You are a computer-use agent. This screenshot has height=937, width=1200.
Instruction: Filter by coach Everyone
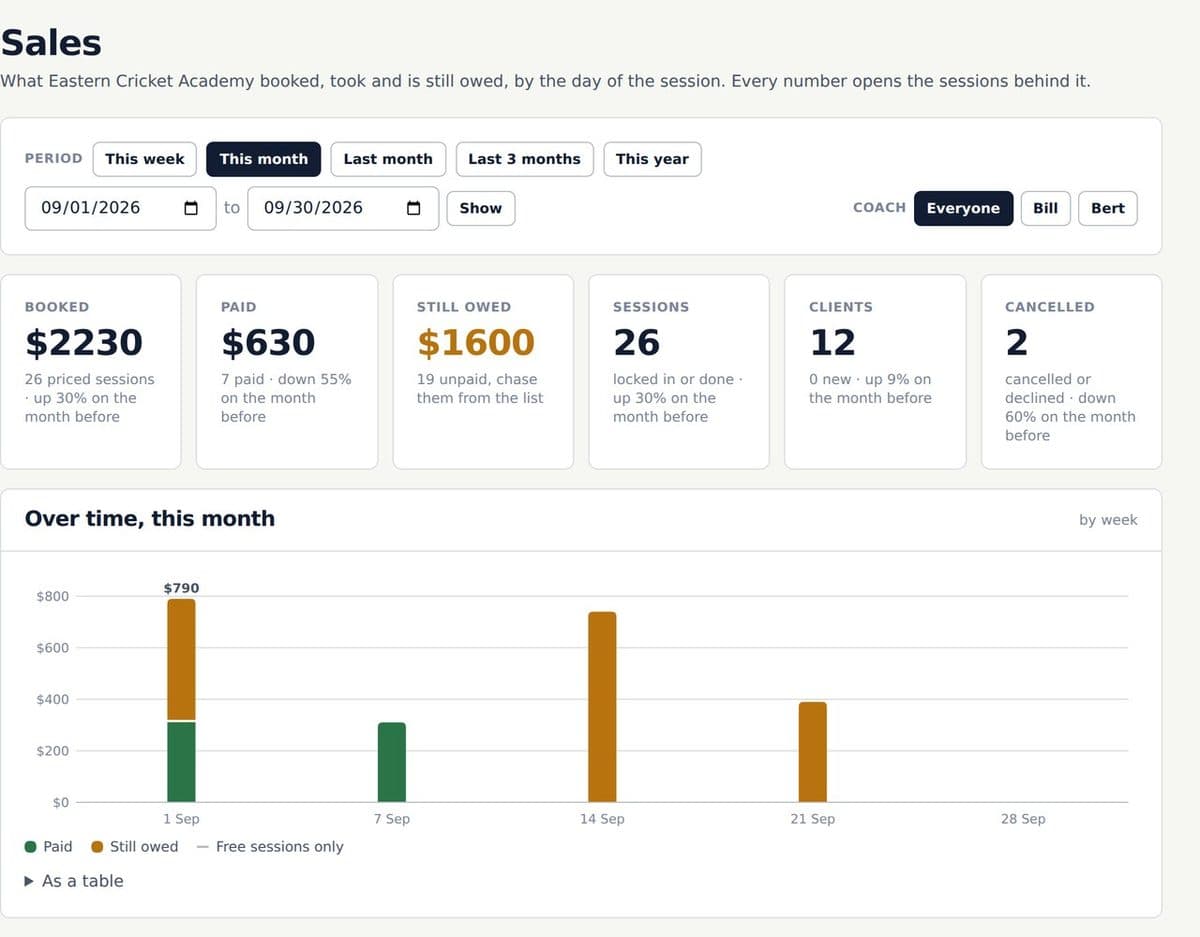(963, 208)
